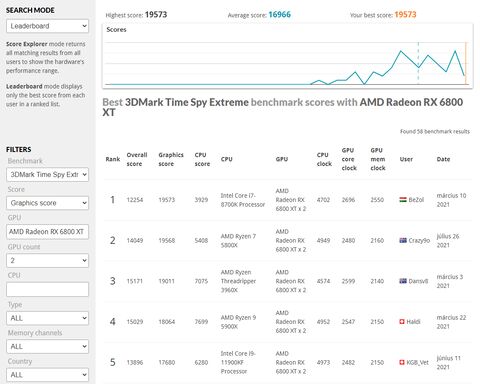Click the AMD Ryzen 9 5900X cell
The width and height of the screenshot is (480, 384).
click(x=238, y=322)
